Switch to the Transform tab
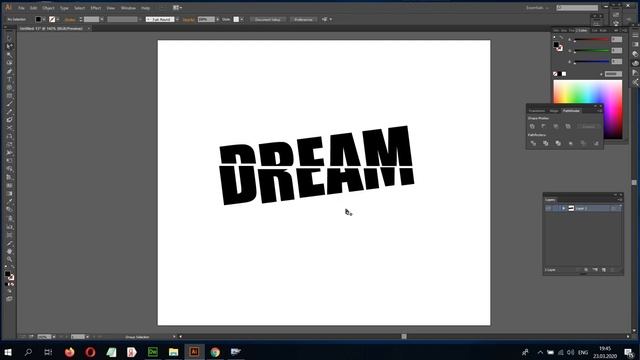Viewport: 640px width, 360px height. click(x=537, y=111)
